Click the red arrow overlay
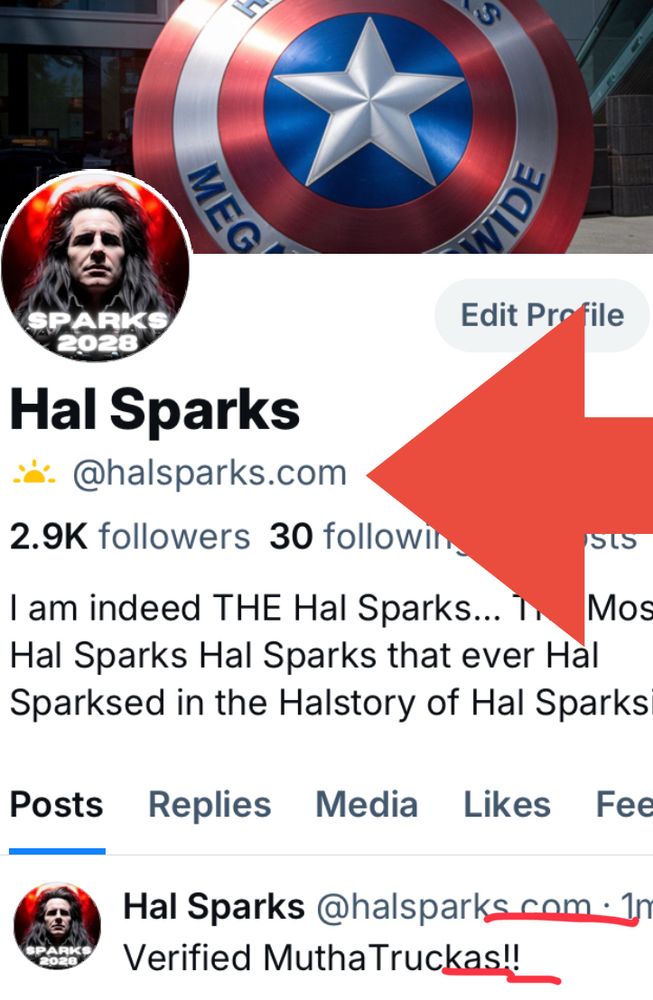653x1000 pixels. tap(510, 475)
